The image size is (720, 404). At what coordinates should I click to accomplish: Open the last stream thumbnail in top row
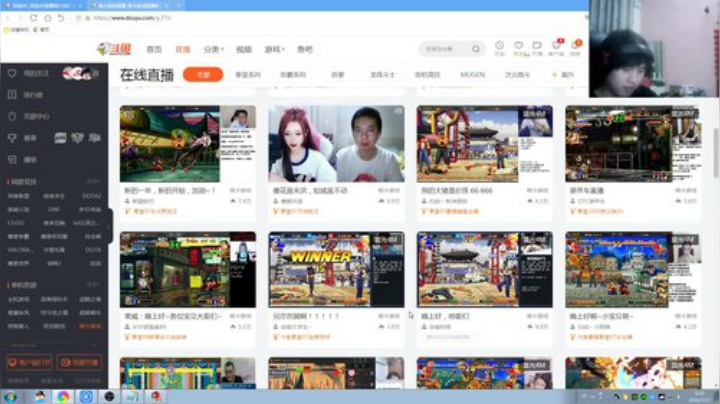click(x=633, y=144)
